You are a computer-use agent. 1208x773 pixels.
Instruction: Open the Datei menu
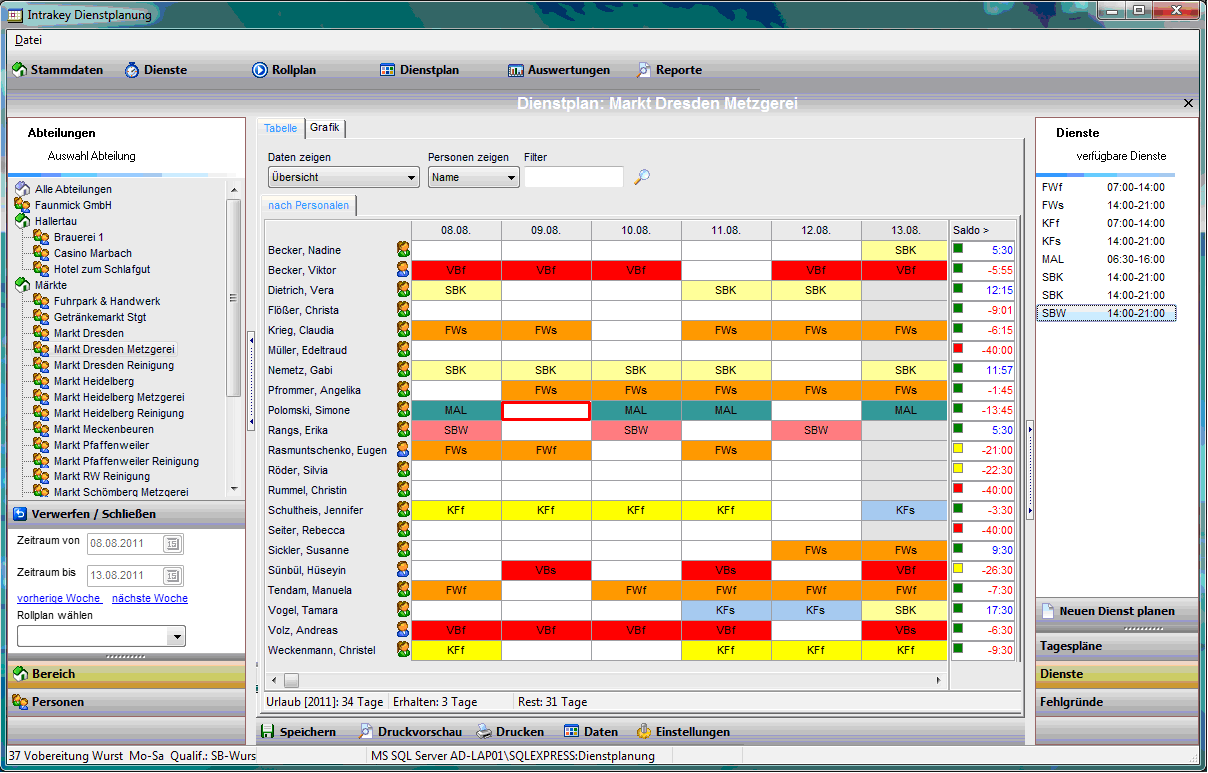[x=28, y=40]
